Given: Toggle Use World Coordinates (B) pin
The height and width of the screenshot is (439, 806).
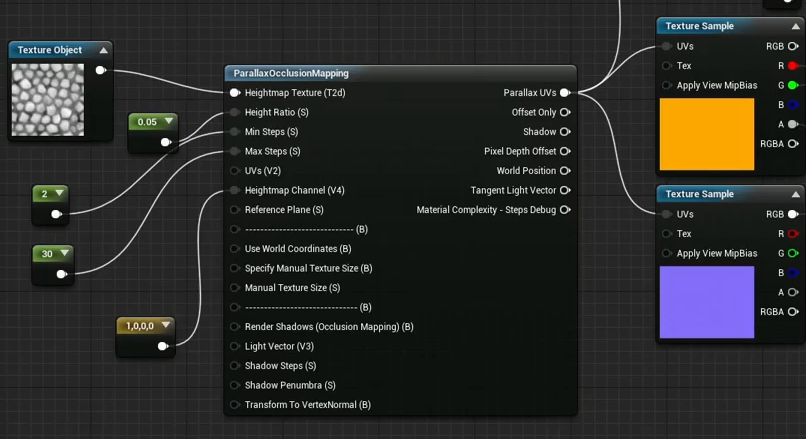Looking at the screenshot, I should pos(235,249).
